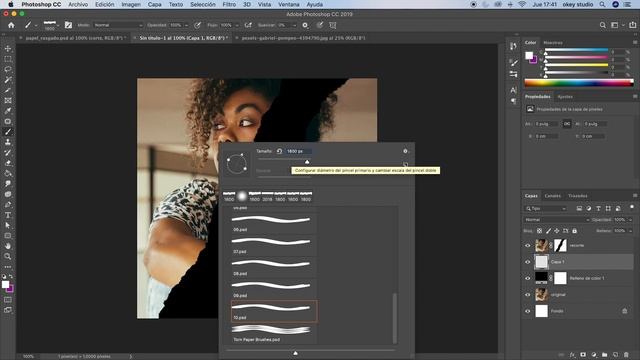Select the Move tool
This screenshot has height=360, width=640.
[x=8, y=49]
